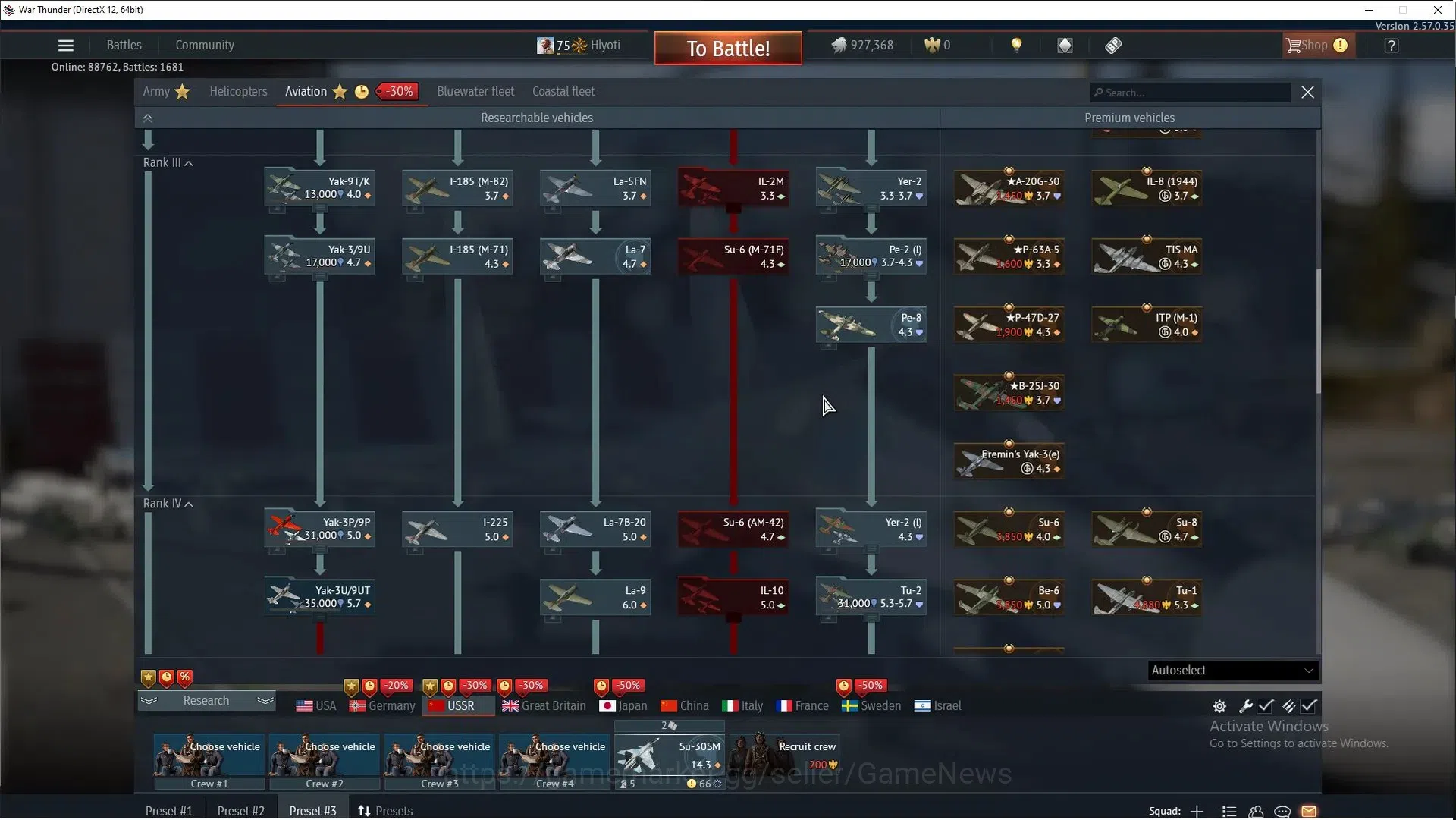Select the Sweden nation
Image resolution: width=1456 pixels, height=820 pixels.
(x=871, y=706)
